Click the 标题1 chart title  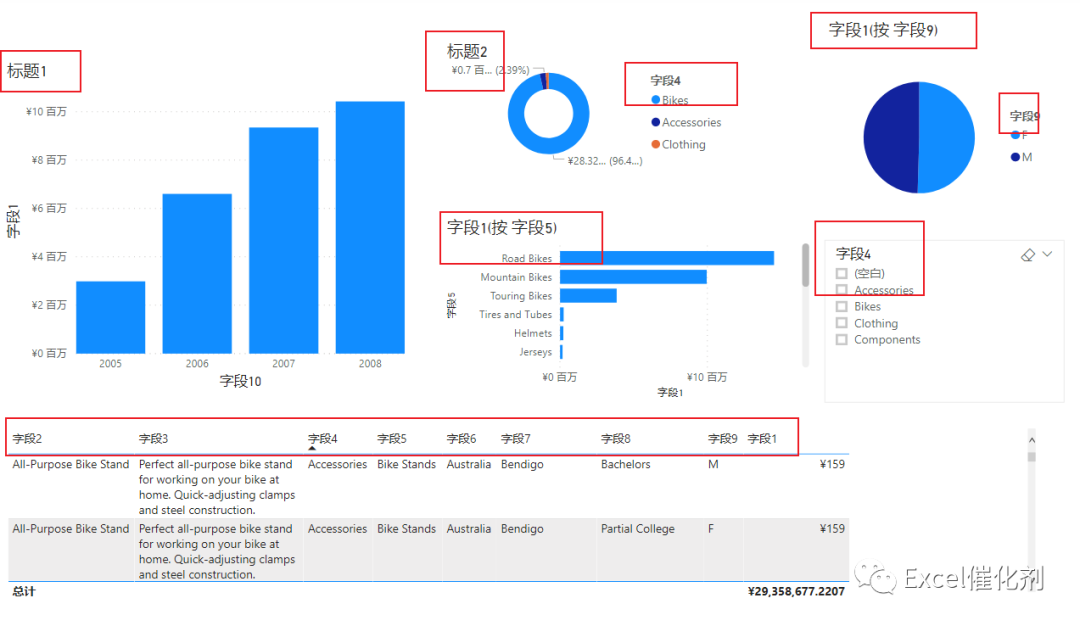(27, 71)
